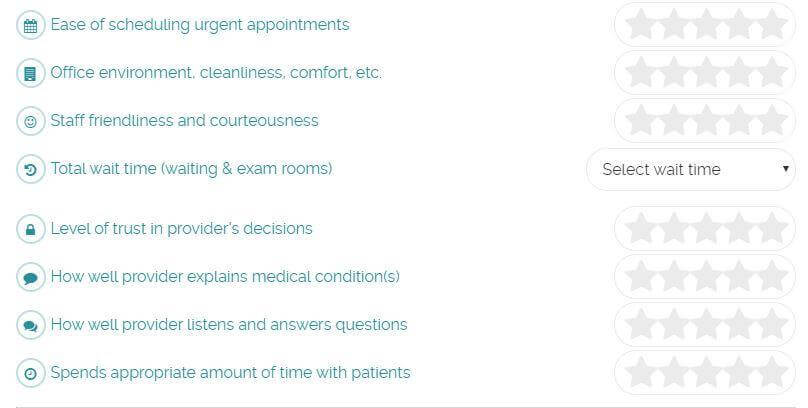Click the smiley icon for staff friendliness

pos(30,122)
